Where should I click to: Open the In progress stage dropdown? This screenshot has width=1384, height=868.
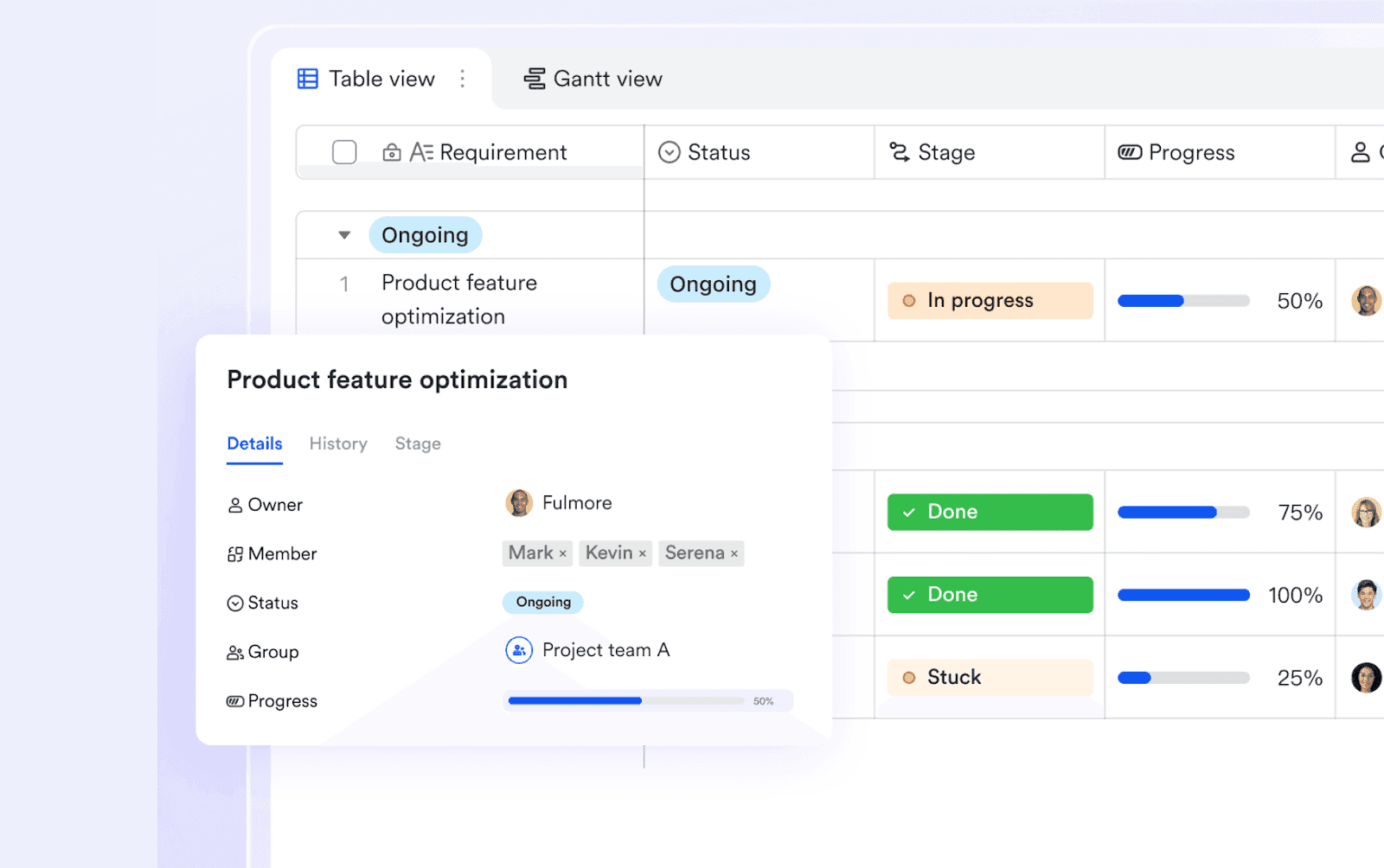point(990,301)
